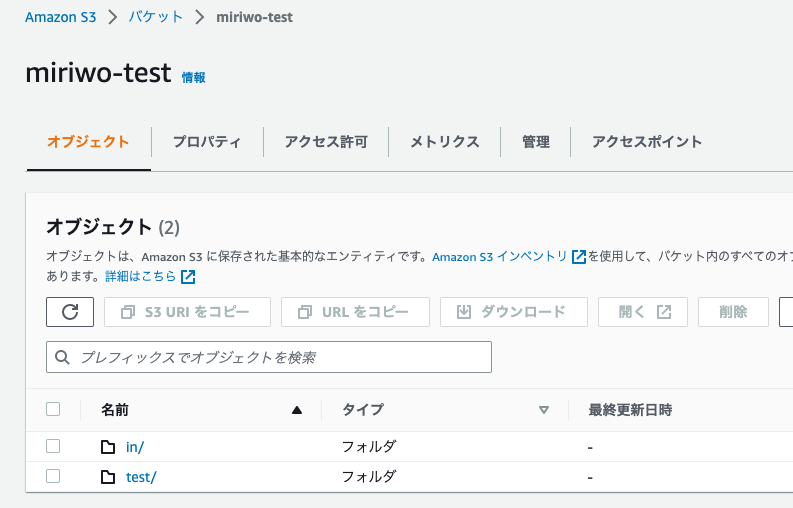
Task: Click the refresh objects icon button
Action: pos(70,312)
